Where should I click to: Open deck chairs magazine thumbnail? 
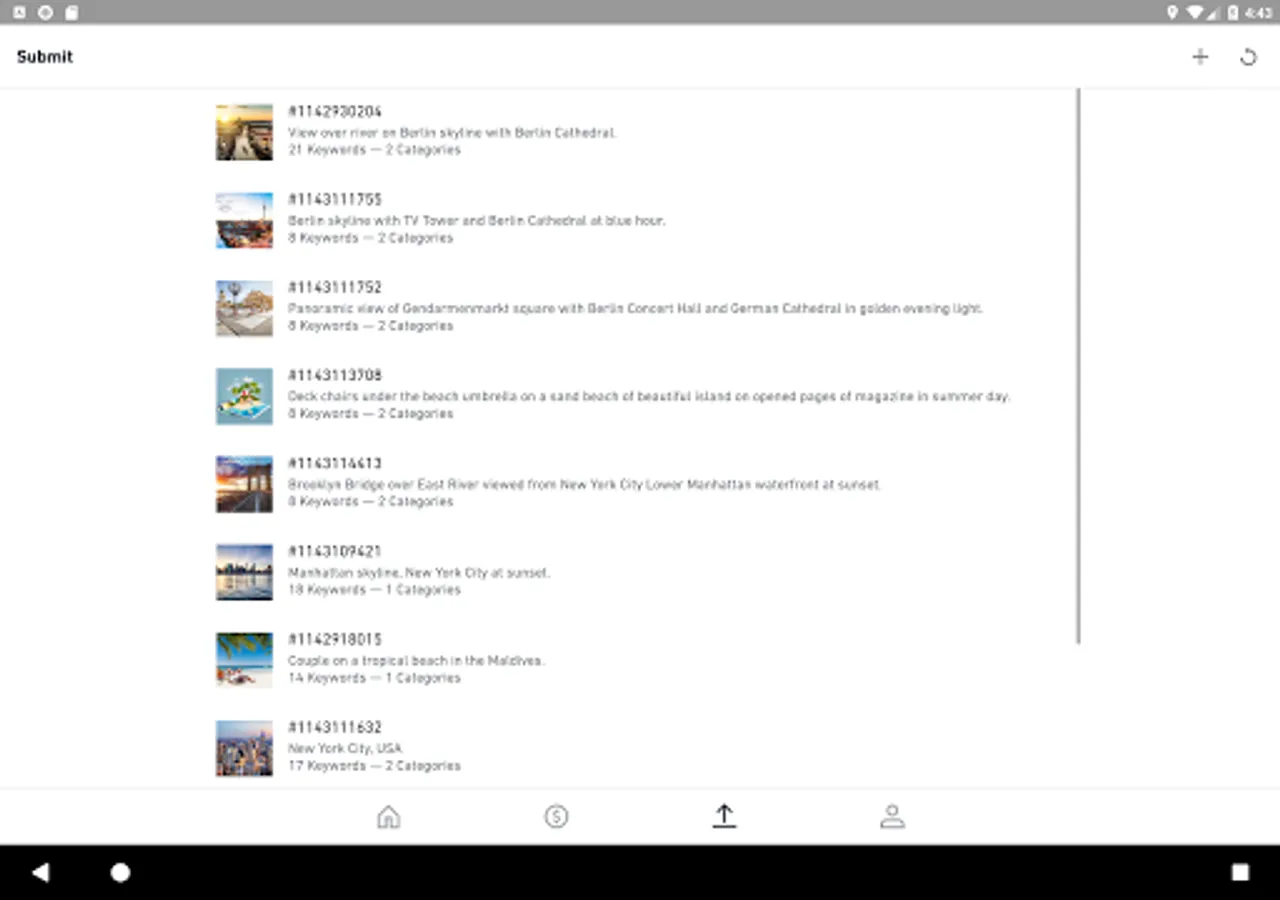(244, 396)
